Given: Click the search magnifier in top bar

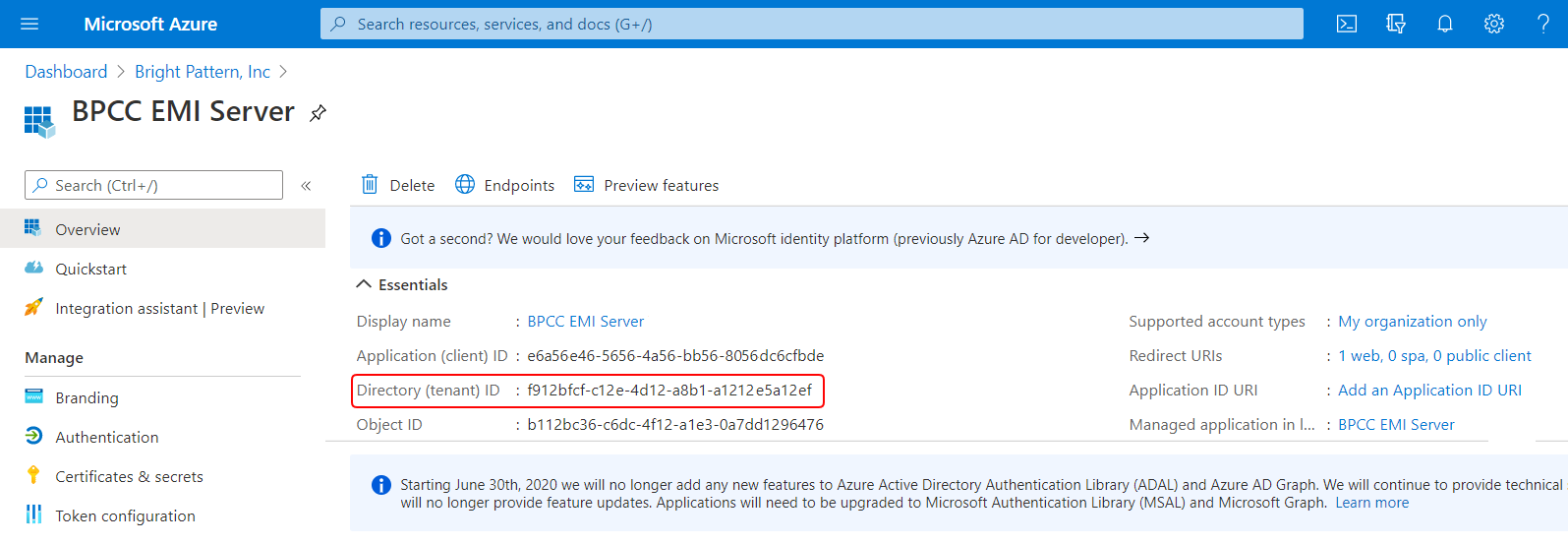Looking at the screenshot, I should tap(338, 24).
